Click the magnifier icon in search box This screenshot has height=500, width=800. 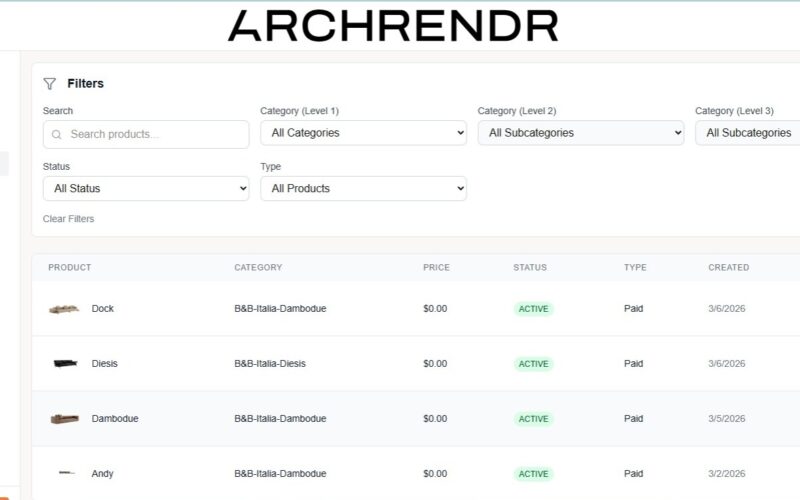click(57, 135)
